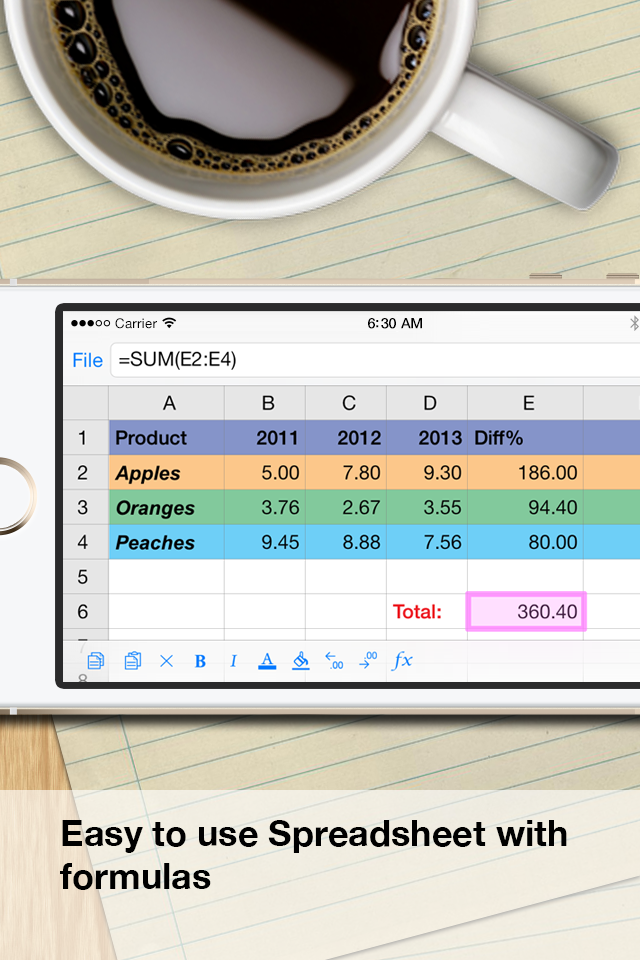640x960 pixels.
Task: Select cell with value 7.56
Action: [427, 542]
